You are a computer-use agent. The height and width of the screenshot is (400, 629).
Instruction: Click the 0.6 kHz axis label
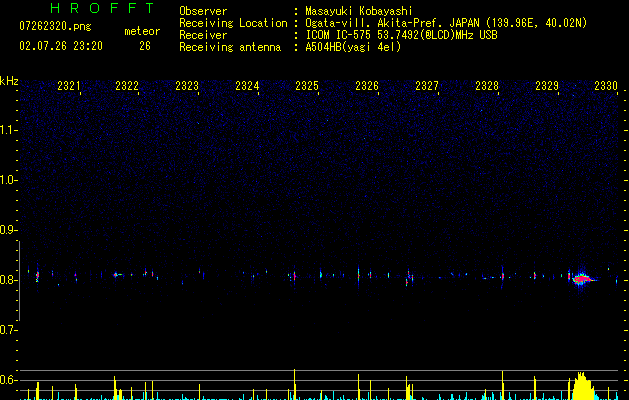click(8, 380)
